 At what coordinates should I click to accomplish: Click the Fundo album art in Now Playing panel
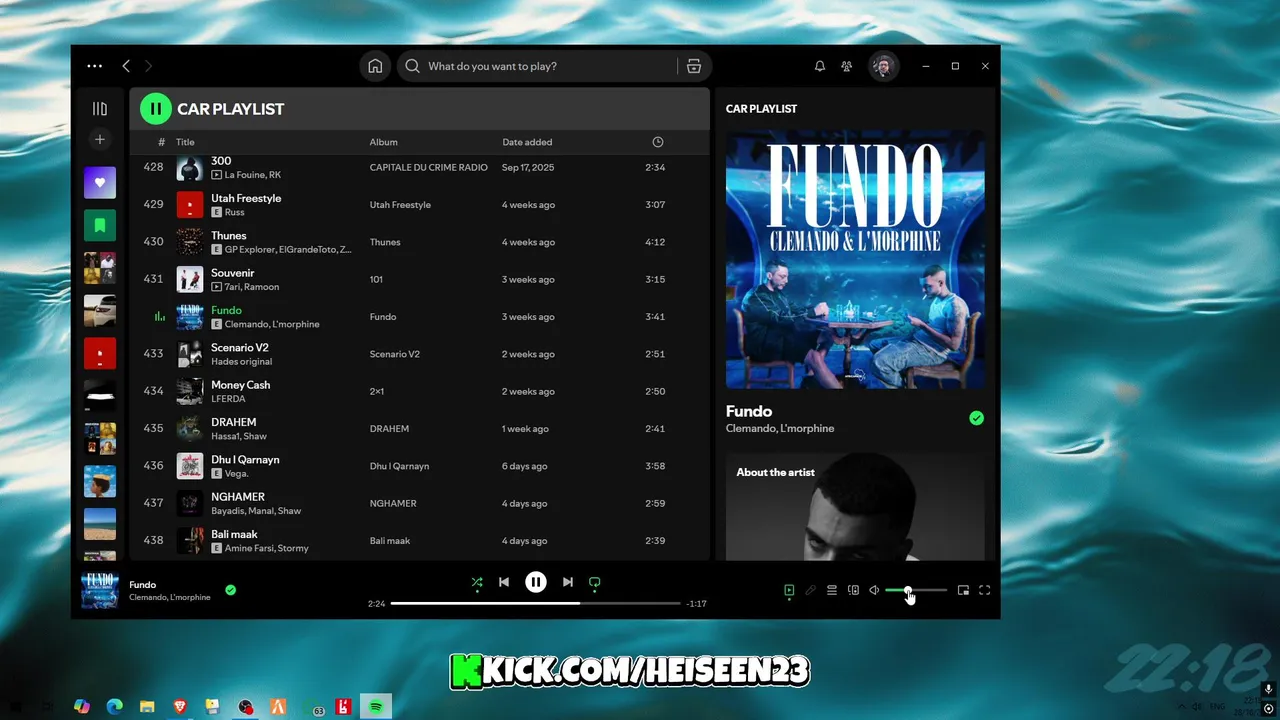pyautogui.click(x=855, y=260)
